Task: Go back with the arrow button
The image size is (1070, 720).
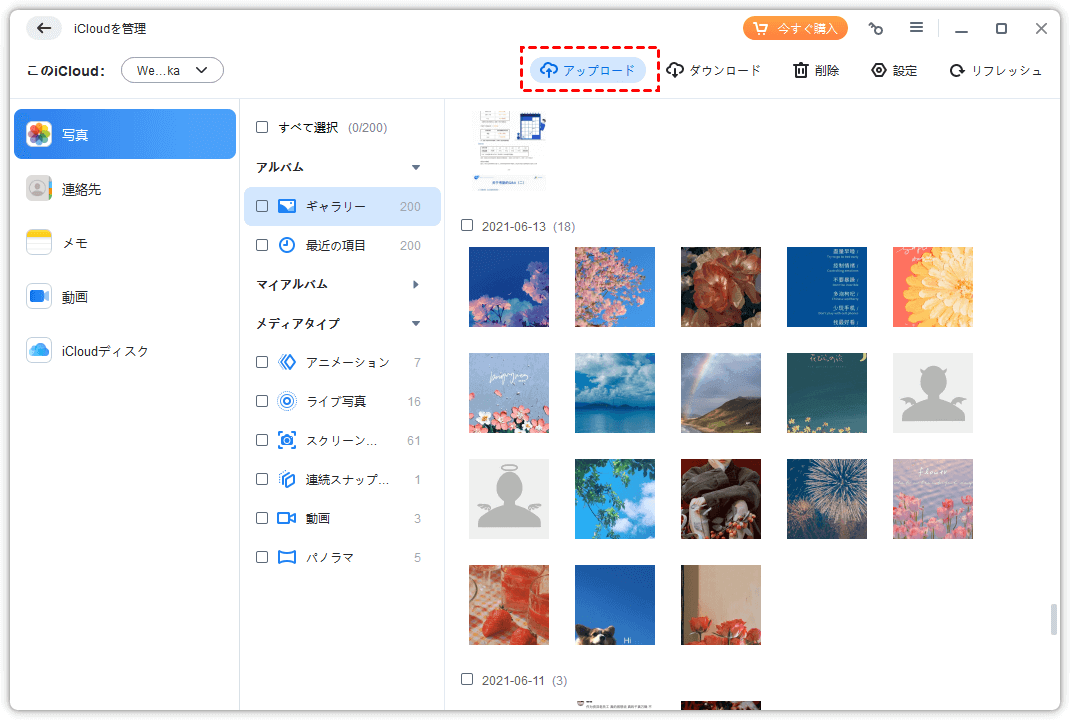Action: [44, 28]
